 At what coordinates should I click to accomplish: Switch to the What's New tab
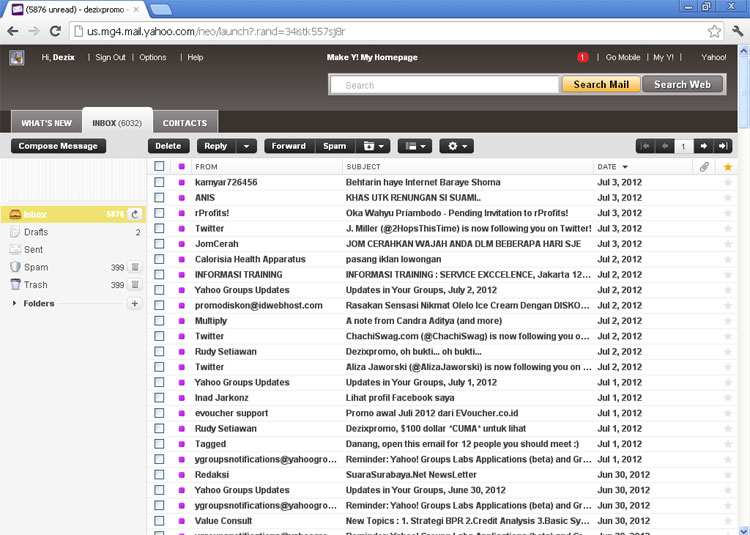pos(46,123)
